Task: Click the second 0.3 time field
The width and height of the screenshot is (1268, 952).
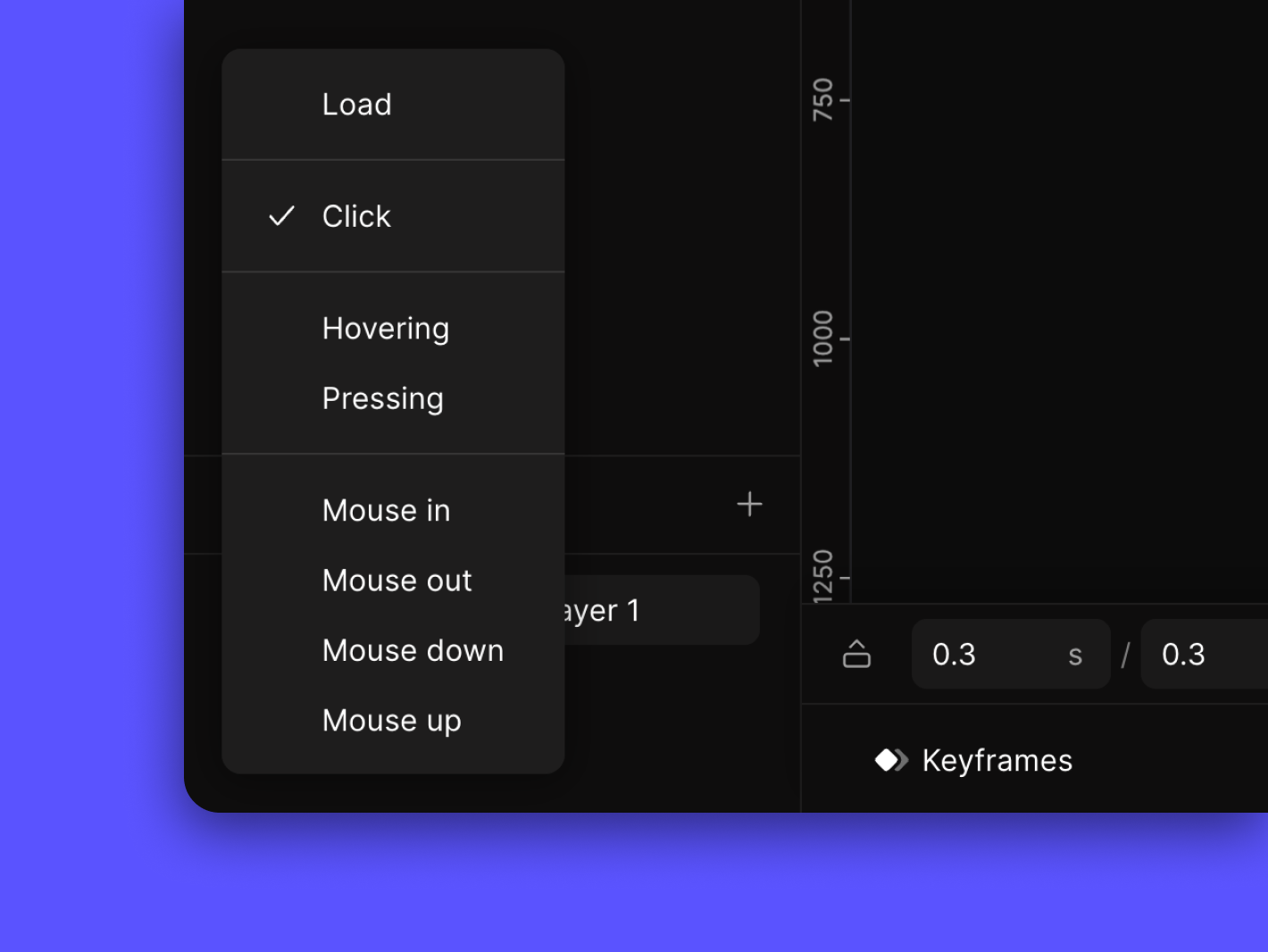Action: coord(1205,654)
